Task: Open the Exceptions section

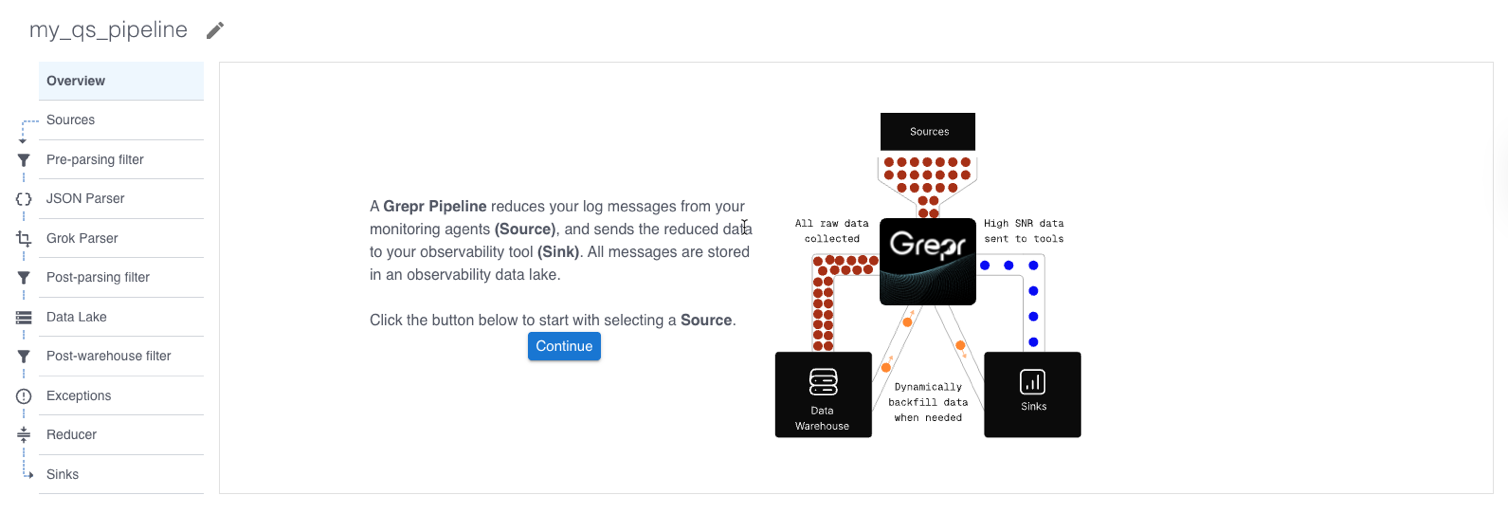Action: point(121,396)
